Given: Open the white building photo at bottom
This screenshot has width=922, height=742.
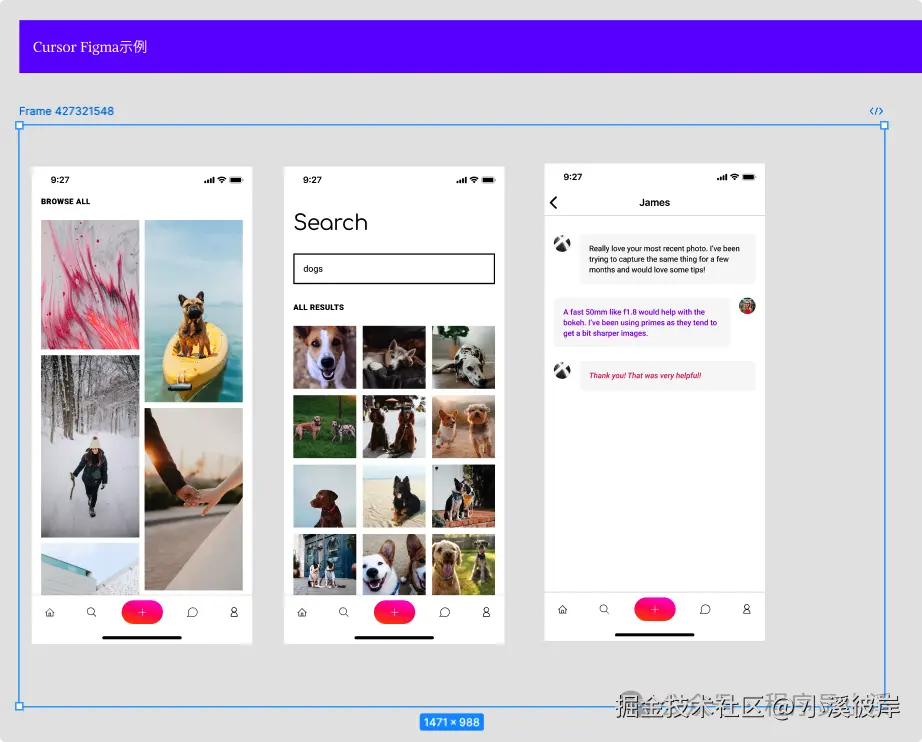Looking at the screenshot, I should click(90, 569).
